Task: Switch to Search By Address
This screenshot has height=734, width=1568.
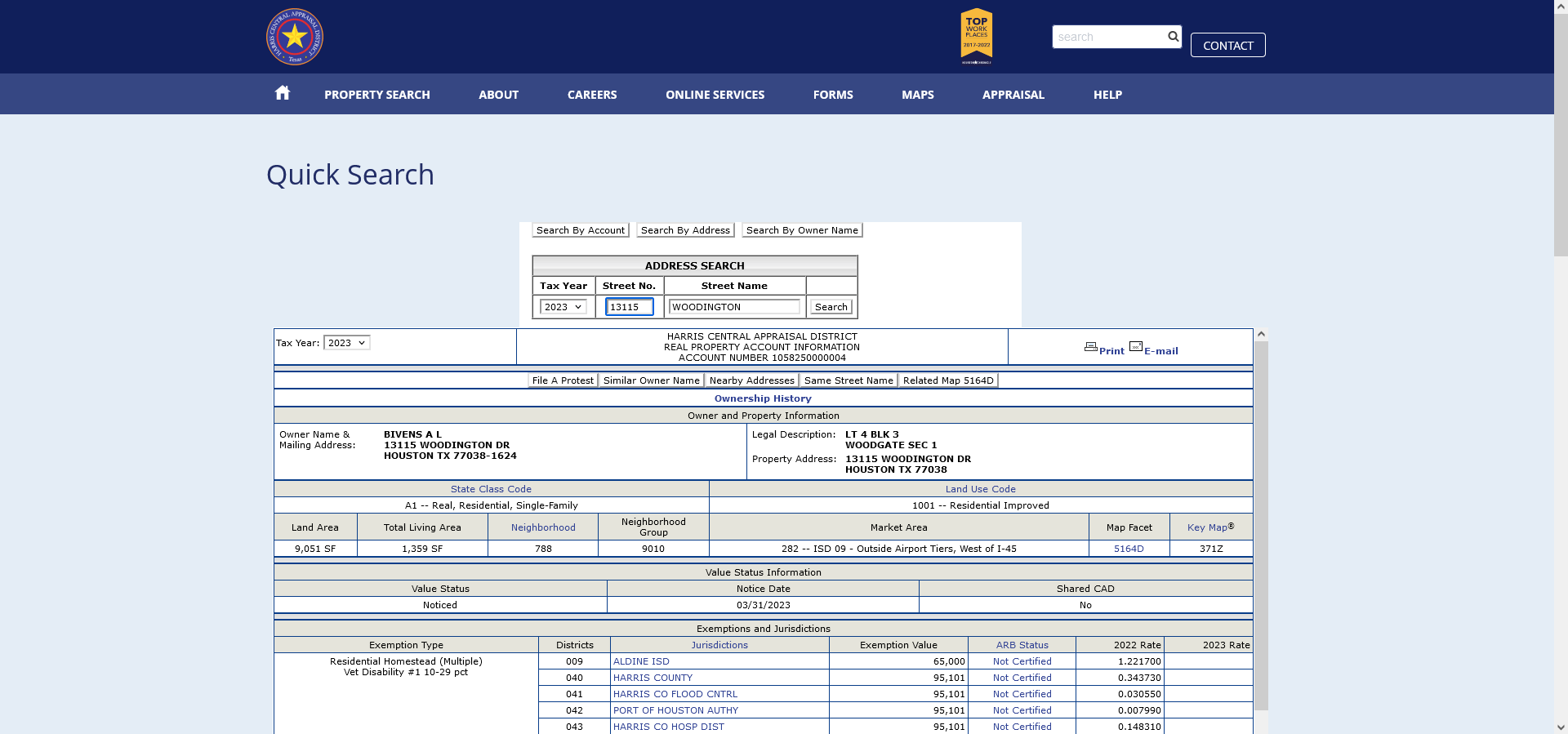Action: tap(686, 230)
